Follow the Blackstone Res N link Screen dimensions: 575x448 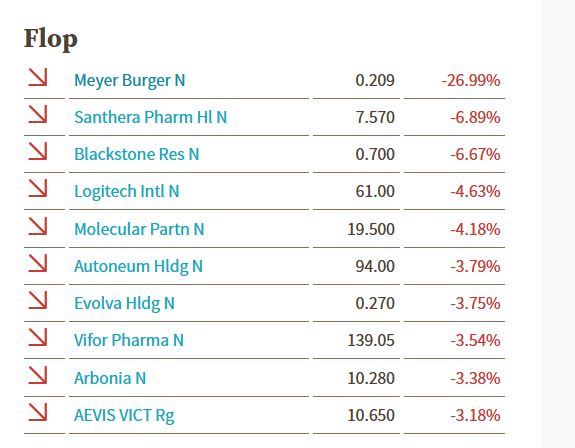[x=136, y=154]
